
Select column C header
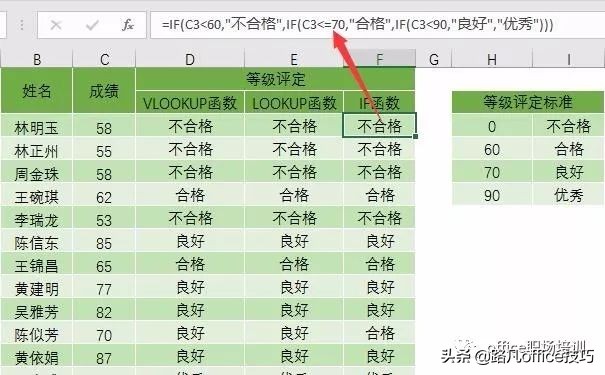(x=104, y=59)
